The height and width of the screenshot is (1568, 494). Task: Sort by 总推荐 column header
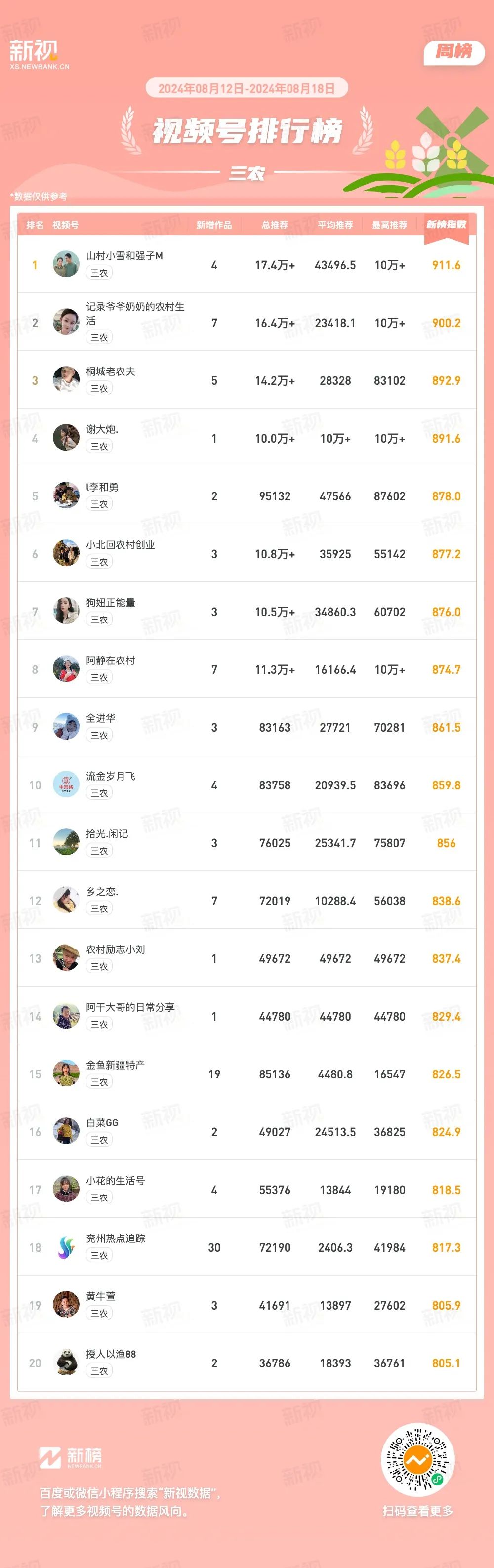coord(275,225)
